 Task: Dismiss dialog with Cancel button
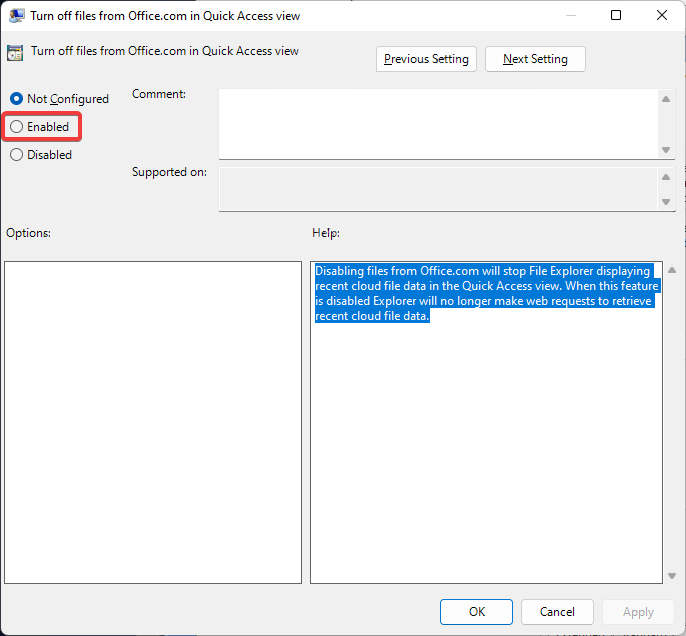coord(557,612)
